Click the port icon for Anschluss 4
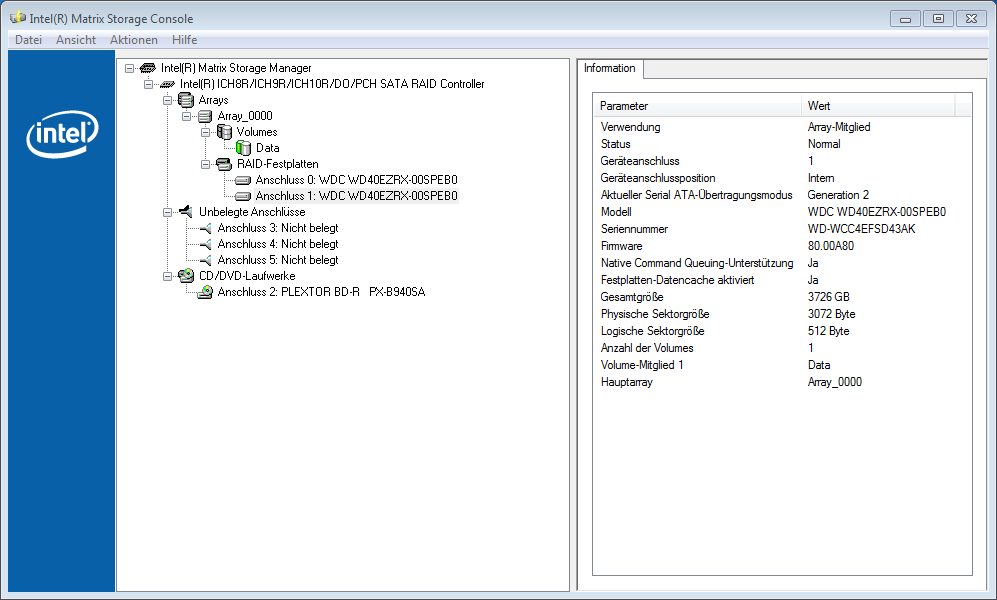The width and height of the screenshot is (997, 600). pos(205,244)
